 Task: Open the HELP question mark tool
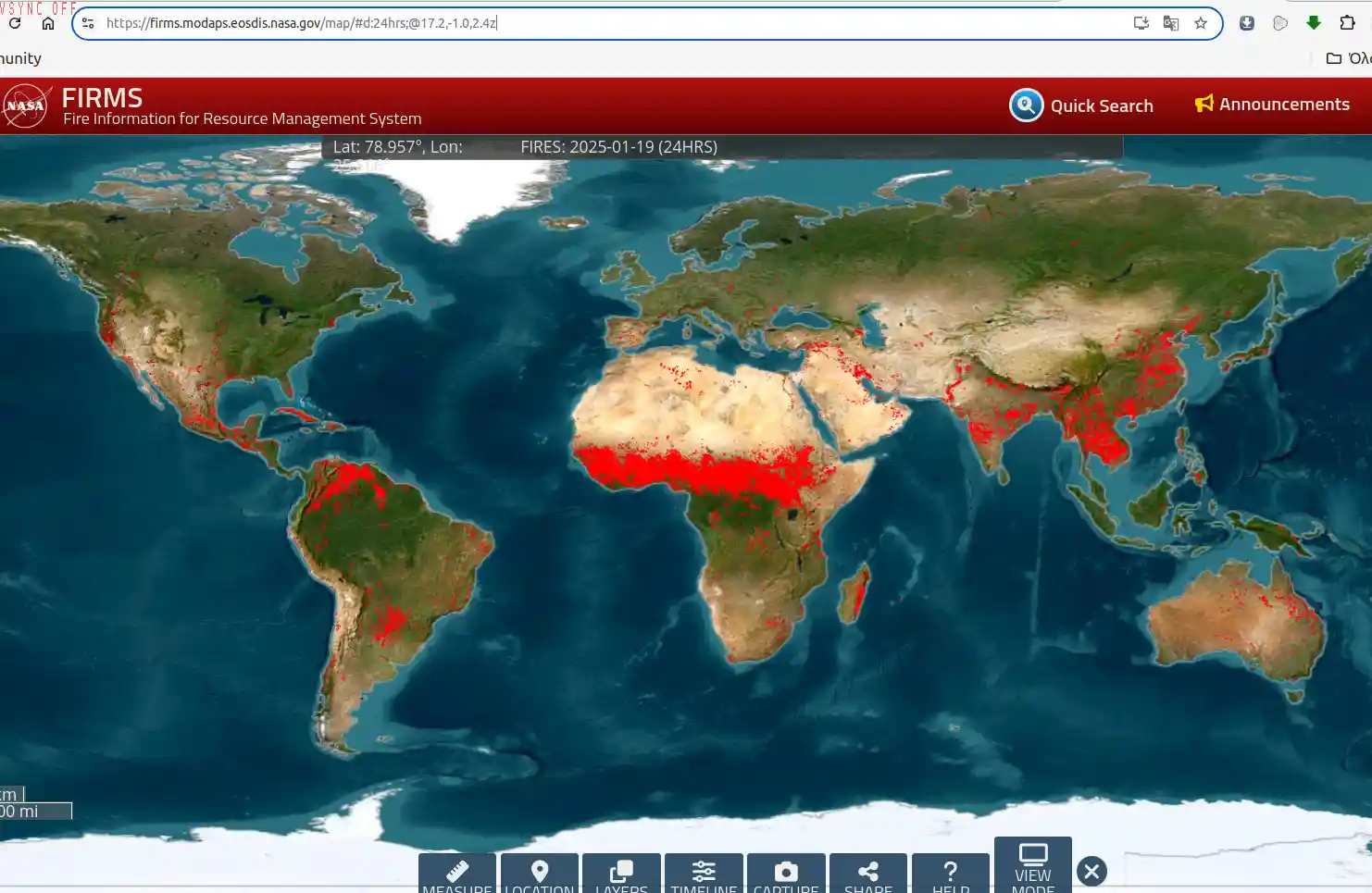coord(951,873)
